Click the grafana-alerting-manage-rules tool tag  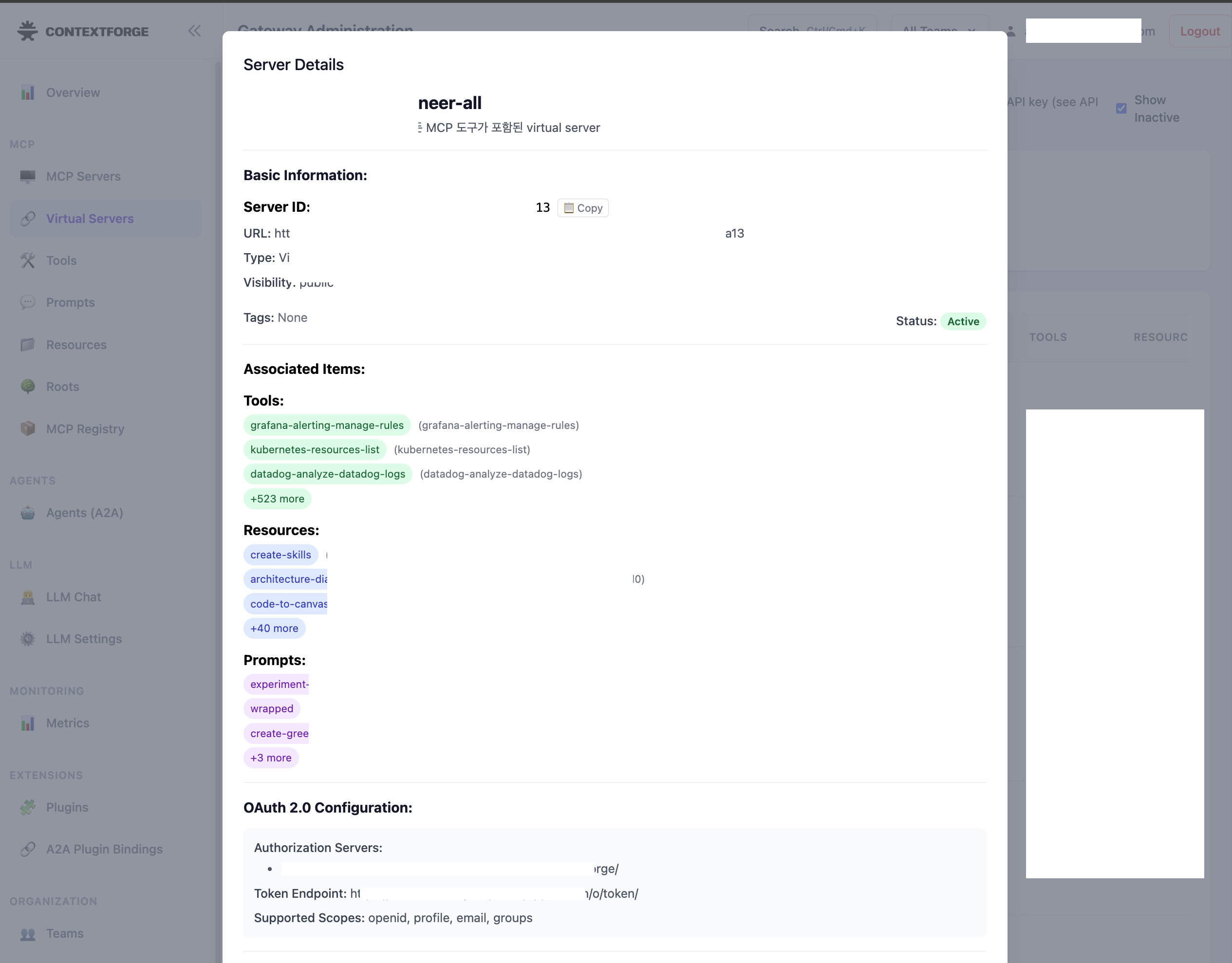click(327, 426)
